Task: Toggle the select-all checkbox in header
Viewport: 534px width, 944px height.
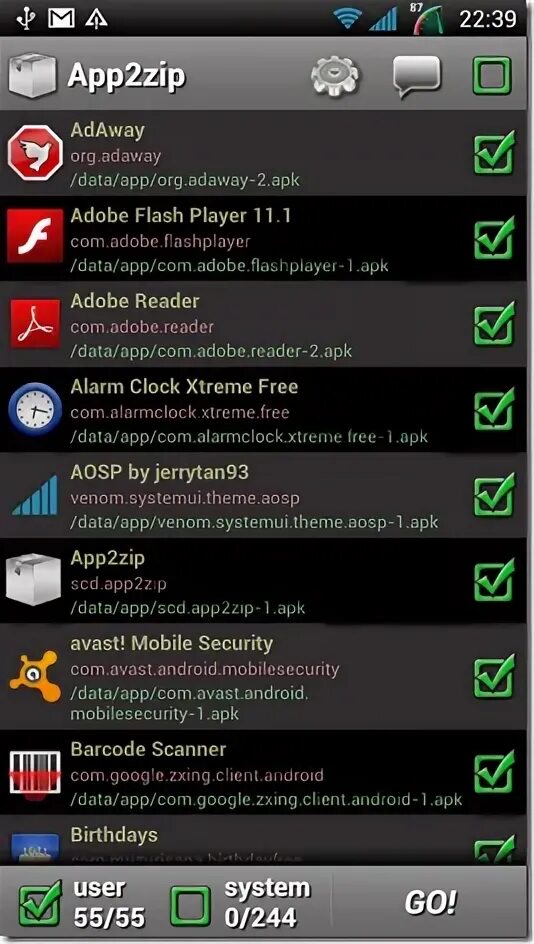Action: [492, 76]
